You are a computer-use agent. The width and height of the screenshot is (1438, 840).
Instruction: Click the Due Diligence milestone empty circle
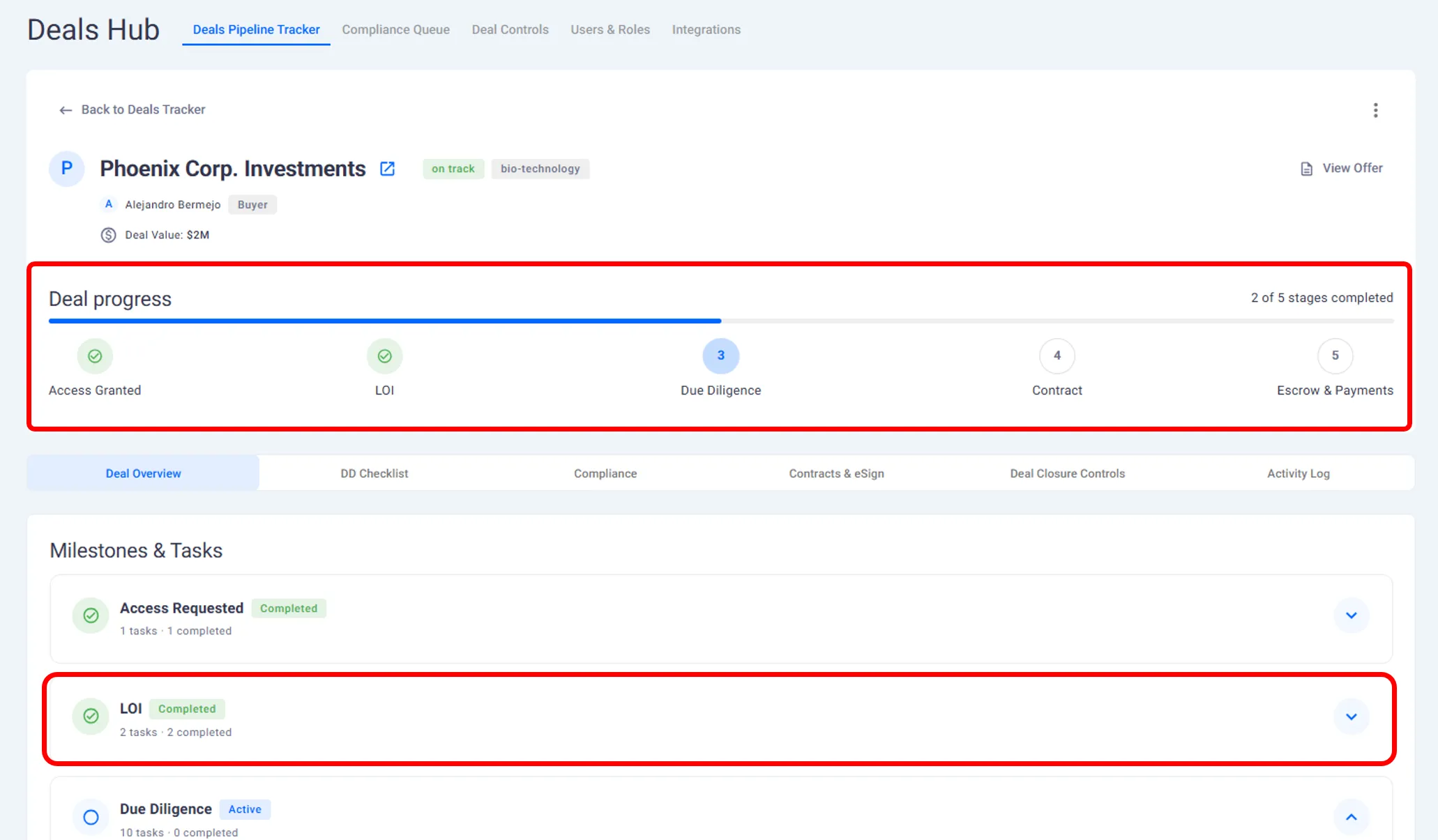click(91, 817)
